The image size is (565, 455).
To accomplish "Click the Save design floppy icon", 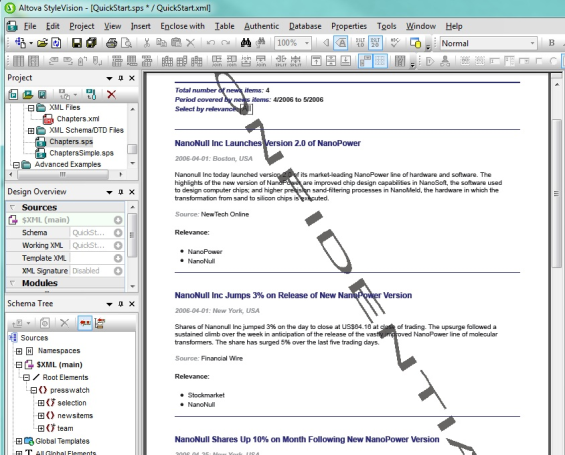I will point(77,43).
